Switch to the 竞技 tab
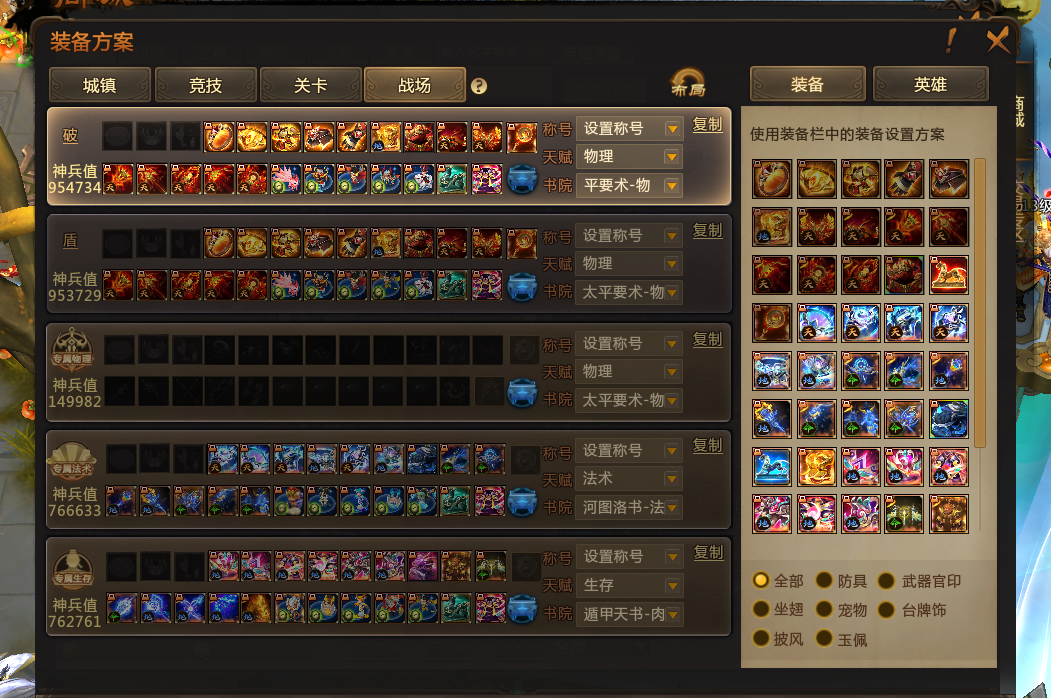The image size is (1051, 698). click(x=205, y=85)
